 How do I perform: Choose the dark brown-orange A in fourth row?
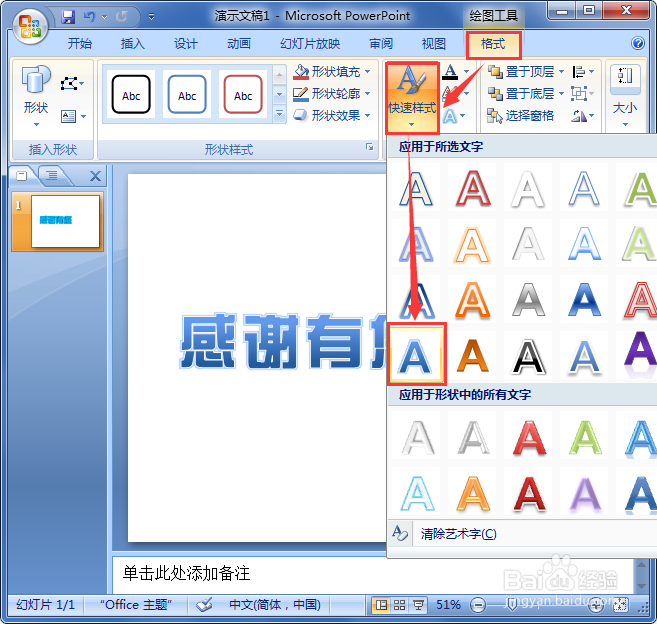(473, 356)
